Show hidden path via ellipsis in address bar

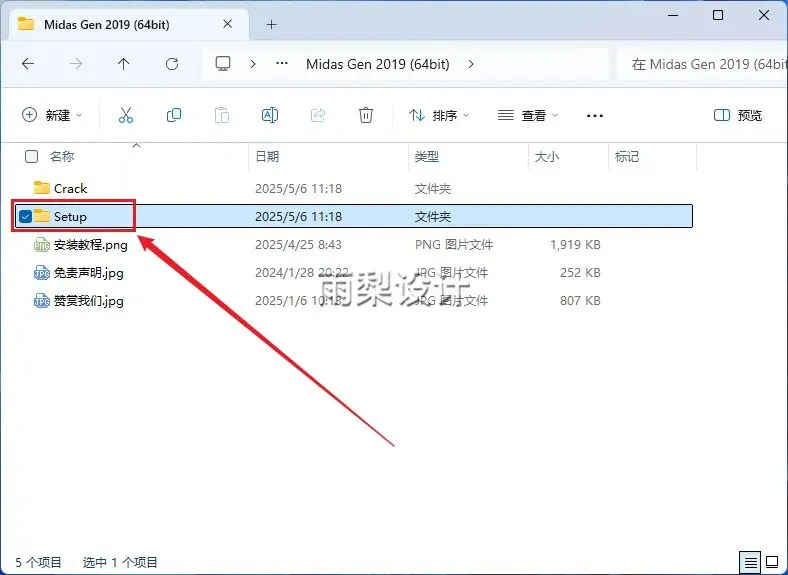(x=282, y=64)
